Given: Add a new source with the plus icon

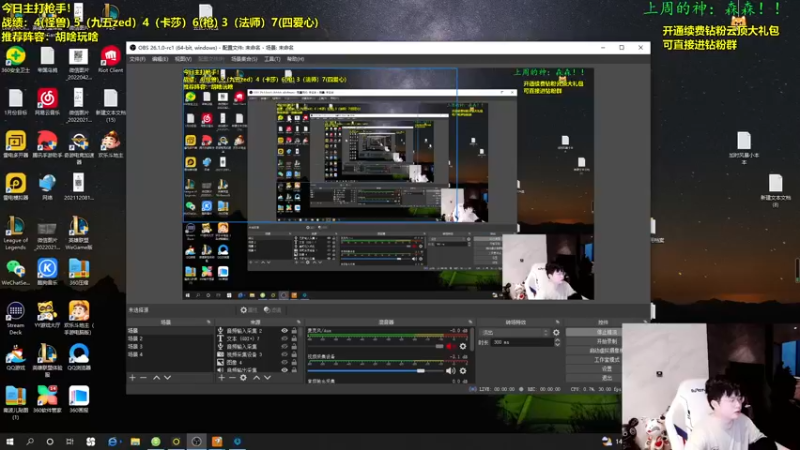Looking at the screenshot, I should tap(221, 378).
